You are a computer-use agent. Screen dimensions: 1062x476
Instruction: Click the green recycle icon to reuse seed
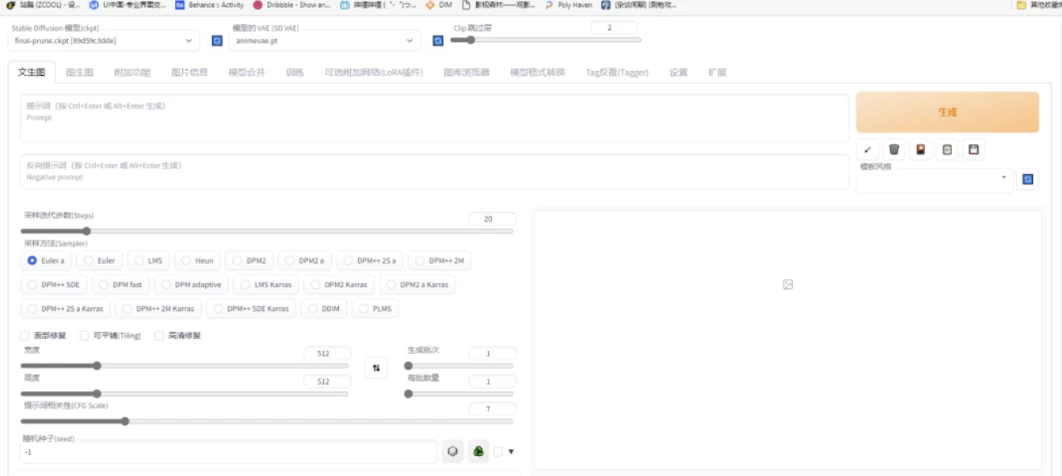click(x=479, y=452)
